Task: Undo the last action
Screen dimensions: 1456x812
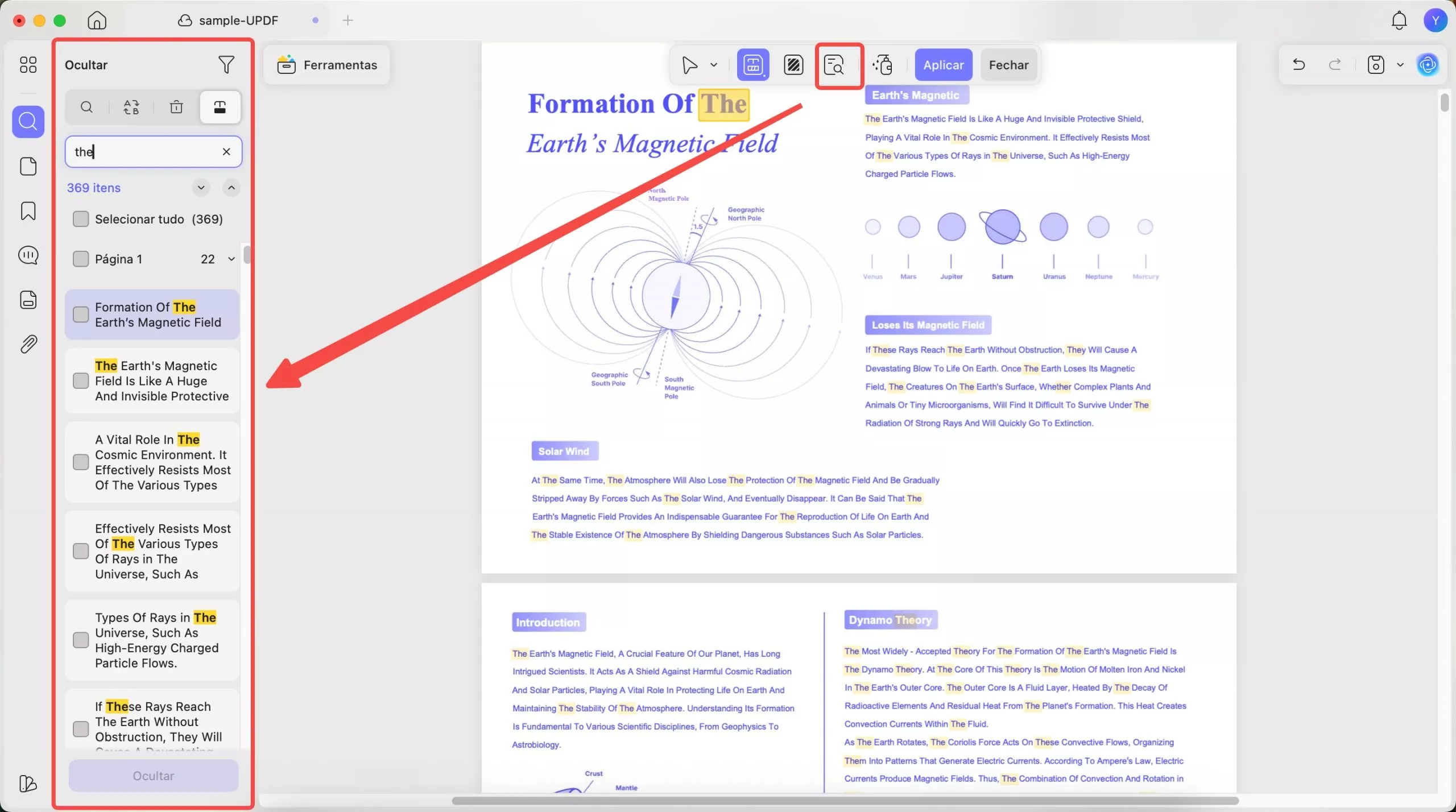Action: click(x=1298, y=65)
